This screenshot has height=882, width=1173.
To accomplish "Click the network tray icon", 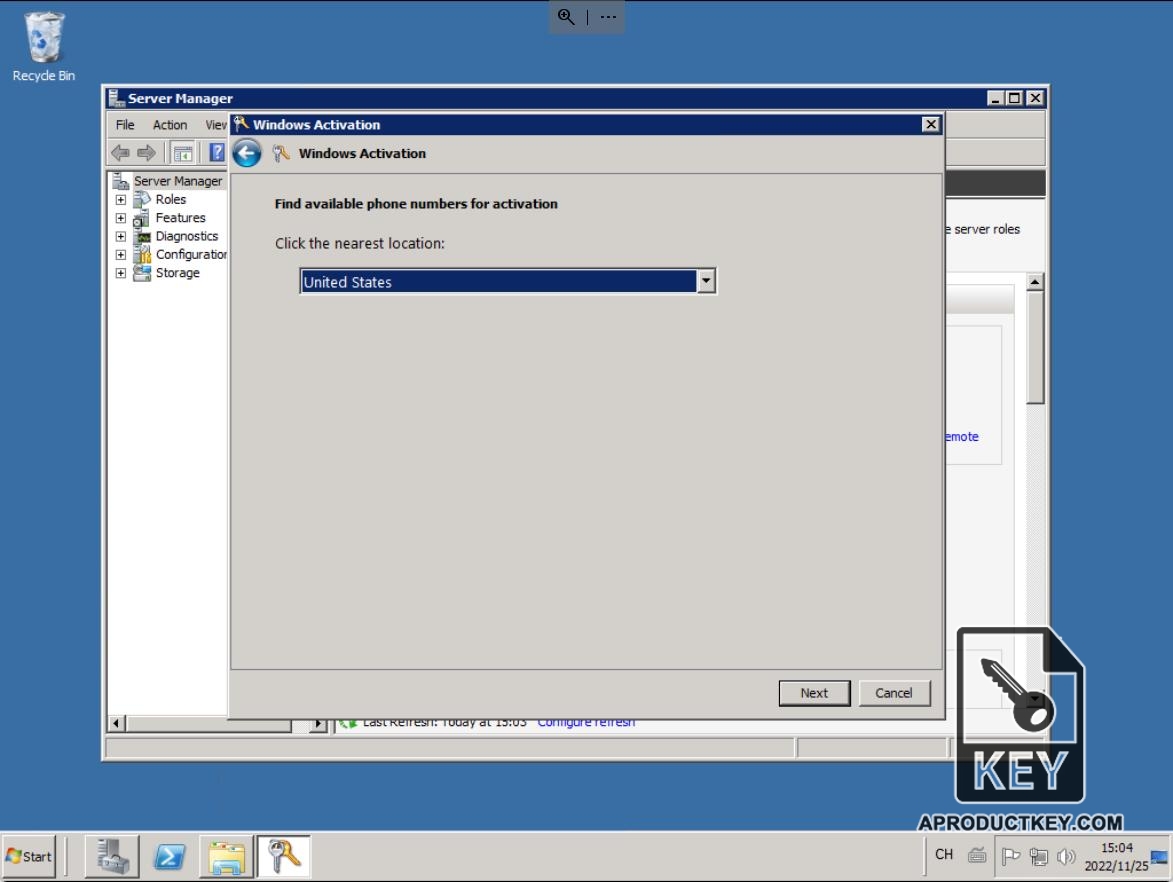I will point(1038,857).
